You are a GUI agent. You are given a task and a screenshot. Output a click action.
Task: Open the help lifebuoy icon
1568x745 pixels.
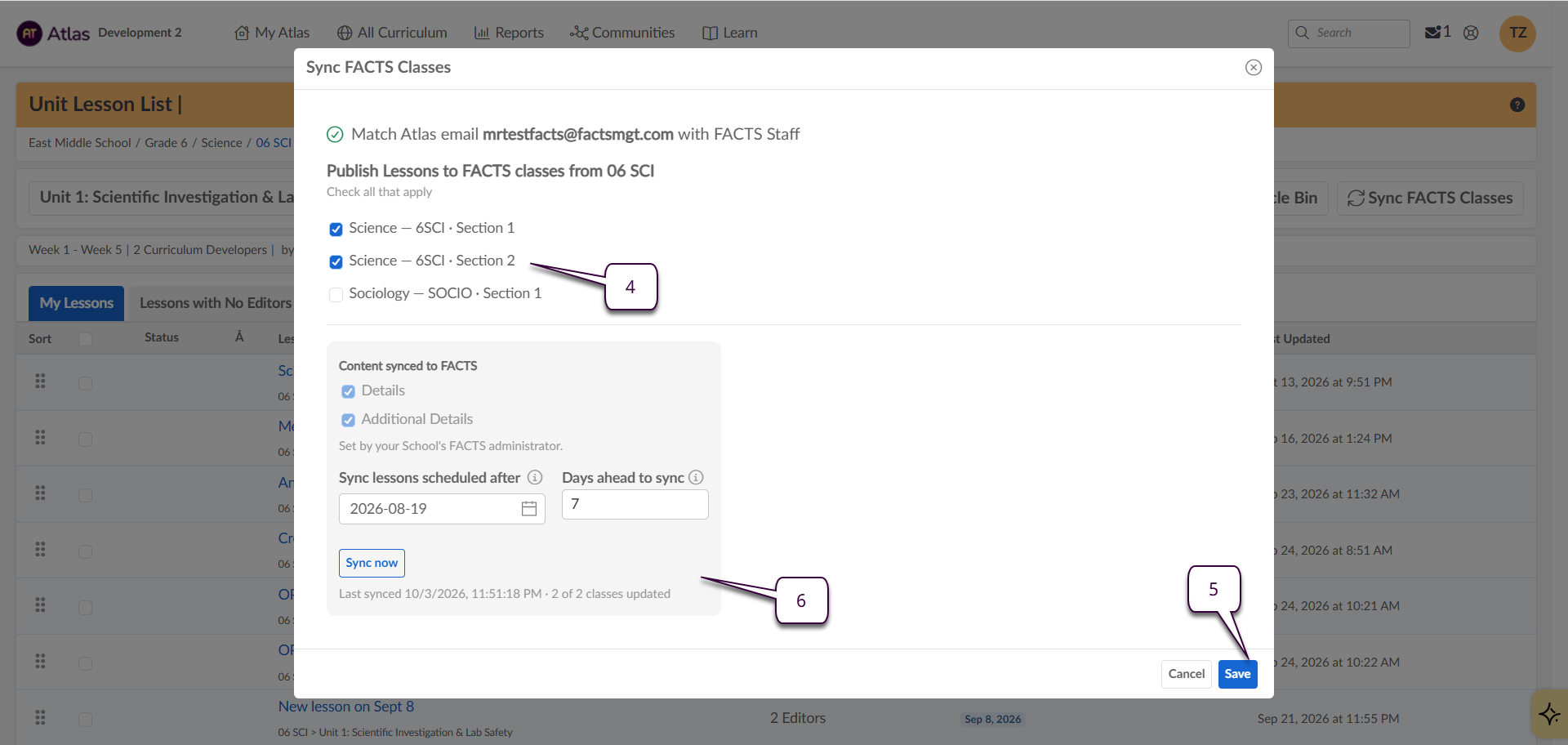point(1471,33)
